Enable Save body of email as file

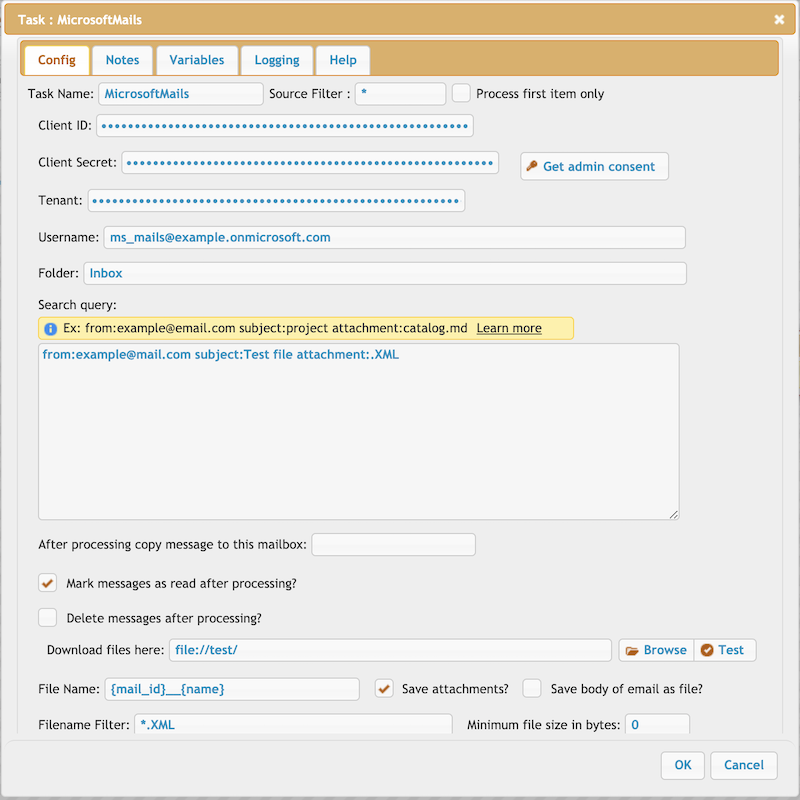tap(532, 688)
